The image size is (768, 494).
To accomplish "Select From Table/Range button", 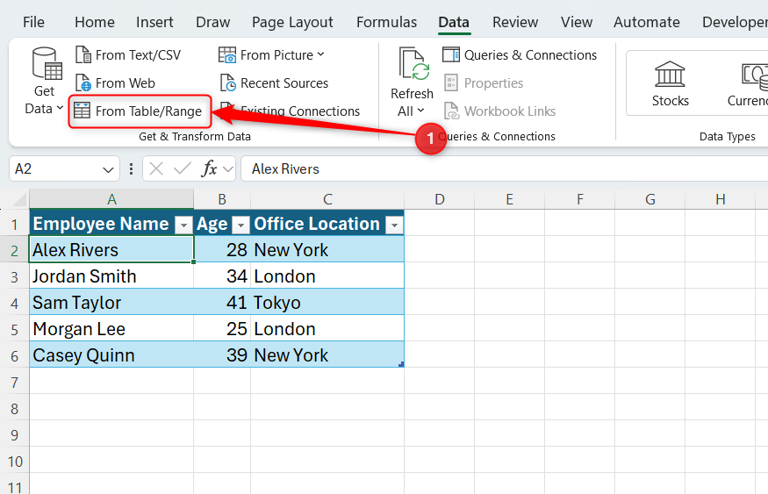I will 139,111.
